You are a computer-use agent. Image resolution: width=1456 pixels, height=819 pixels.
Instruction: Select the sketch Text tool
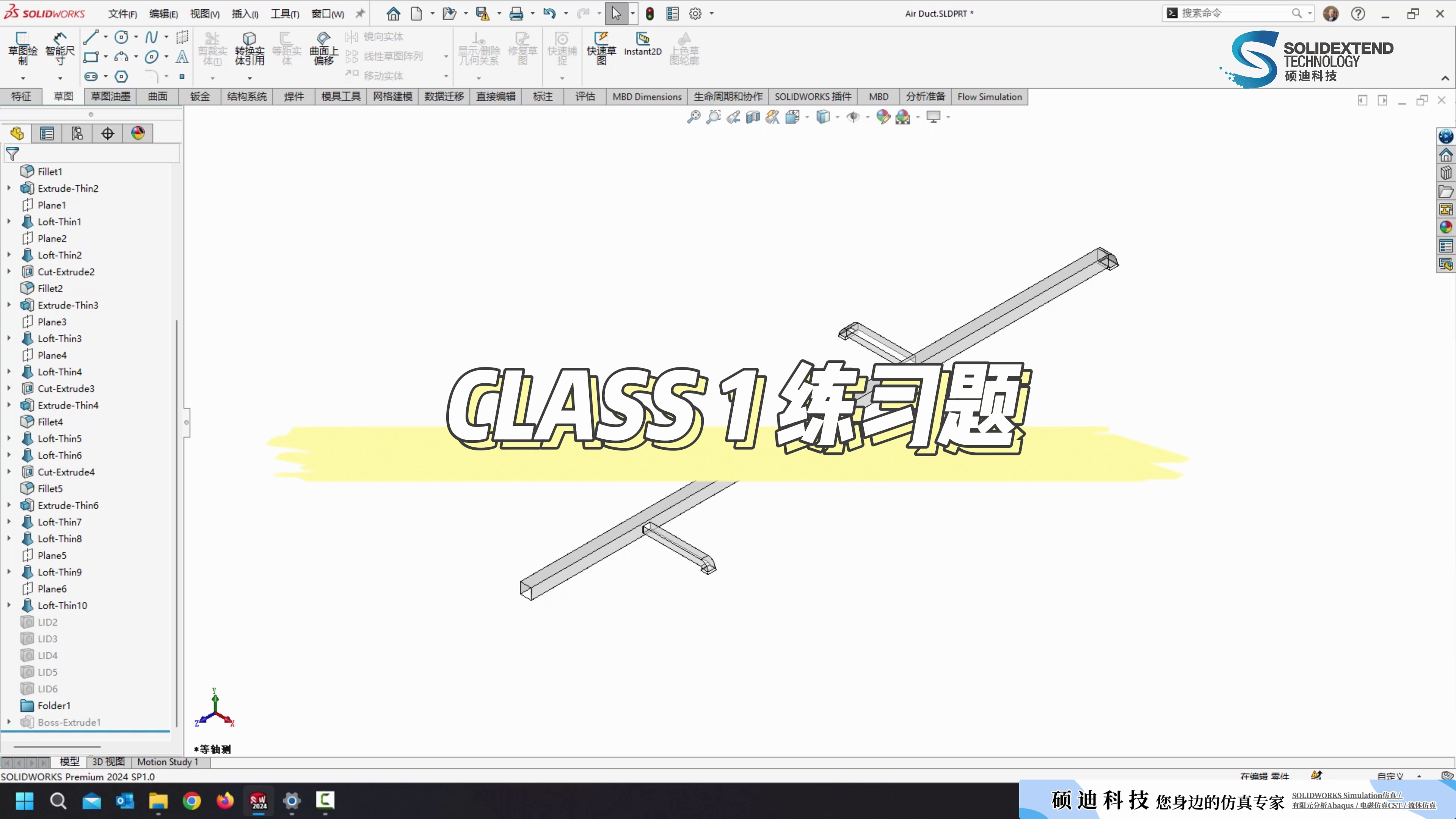[x=182, y=57]
